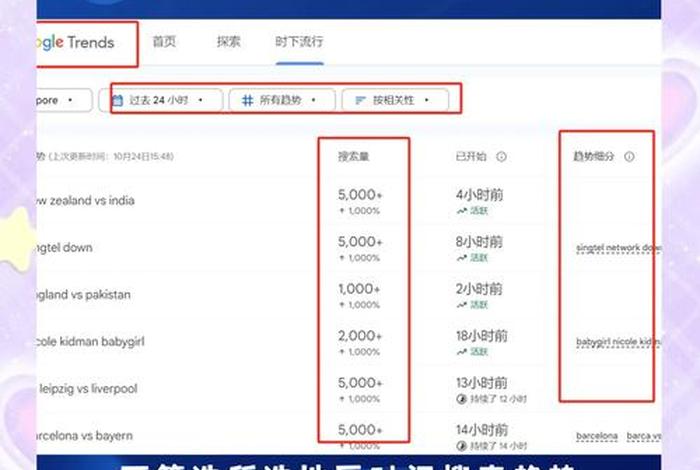Open the 过去 24 小时 time filter
The width and height of the screenshot is (700, 470).
pyautogui.click(x=161, y=100)
